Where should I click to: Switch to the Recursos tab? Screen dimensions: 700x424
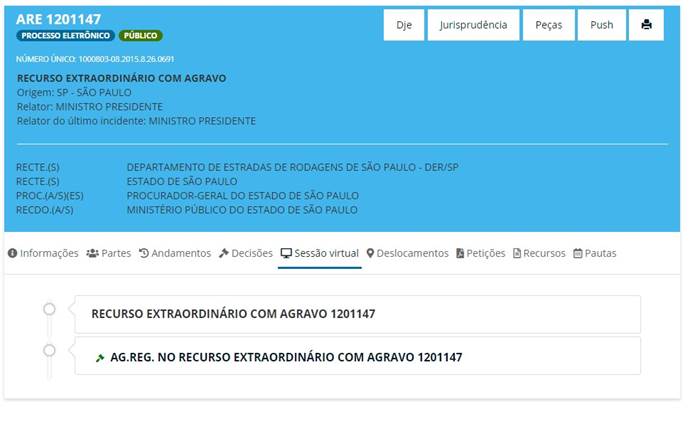[539, 254]
